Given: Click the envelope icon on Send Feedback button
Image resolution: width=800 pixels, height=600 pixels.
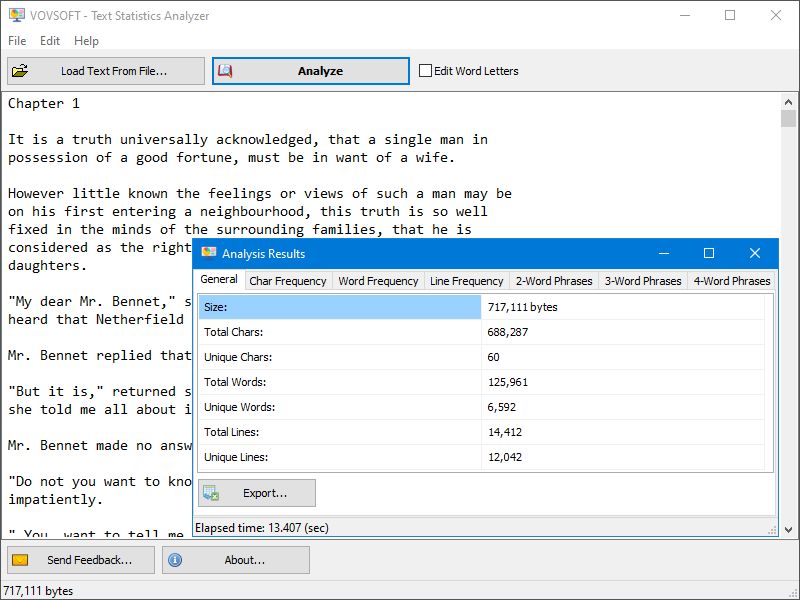Looking at the screenshot, I should pos(23,559).
